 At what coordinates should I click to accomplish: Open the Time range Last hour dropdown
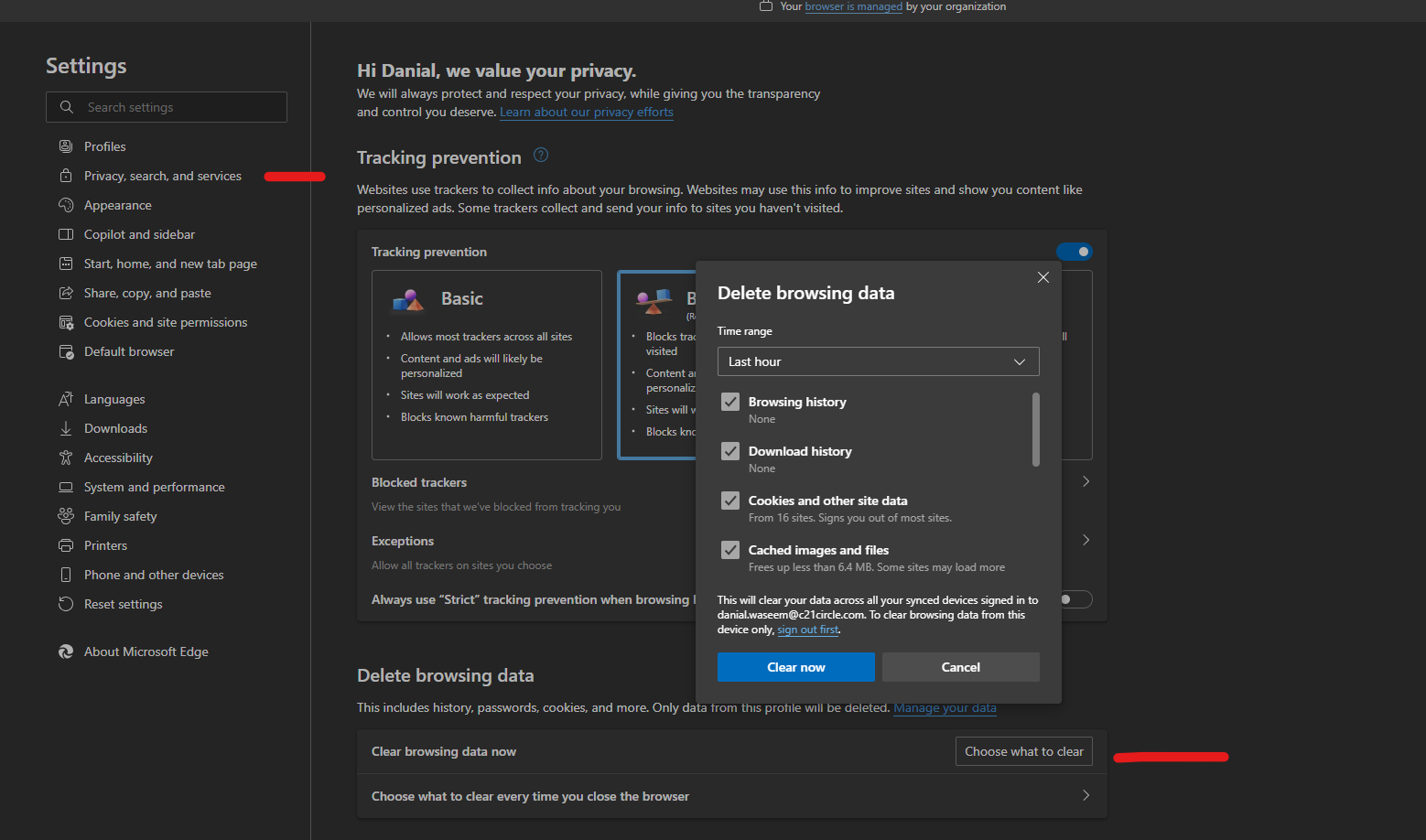(878, 361)
